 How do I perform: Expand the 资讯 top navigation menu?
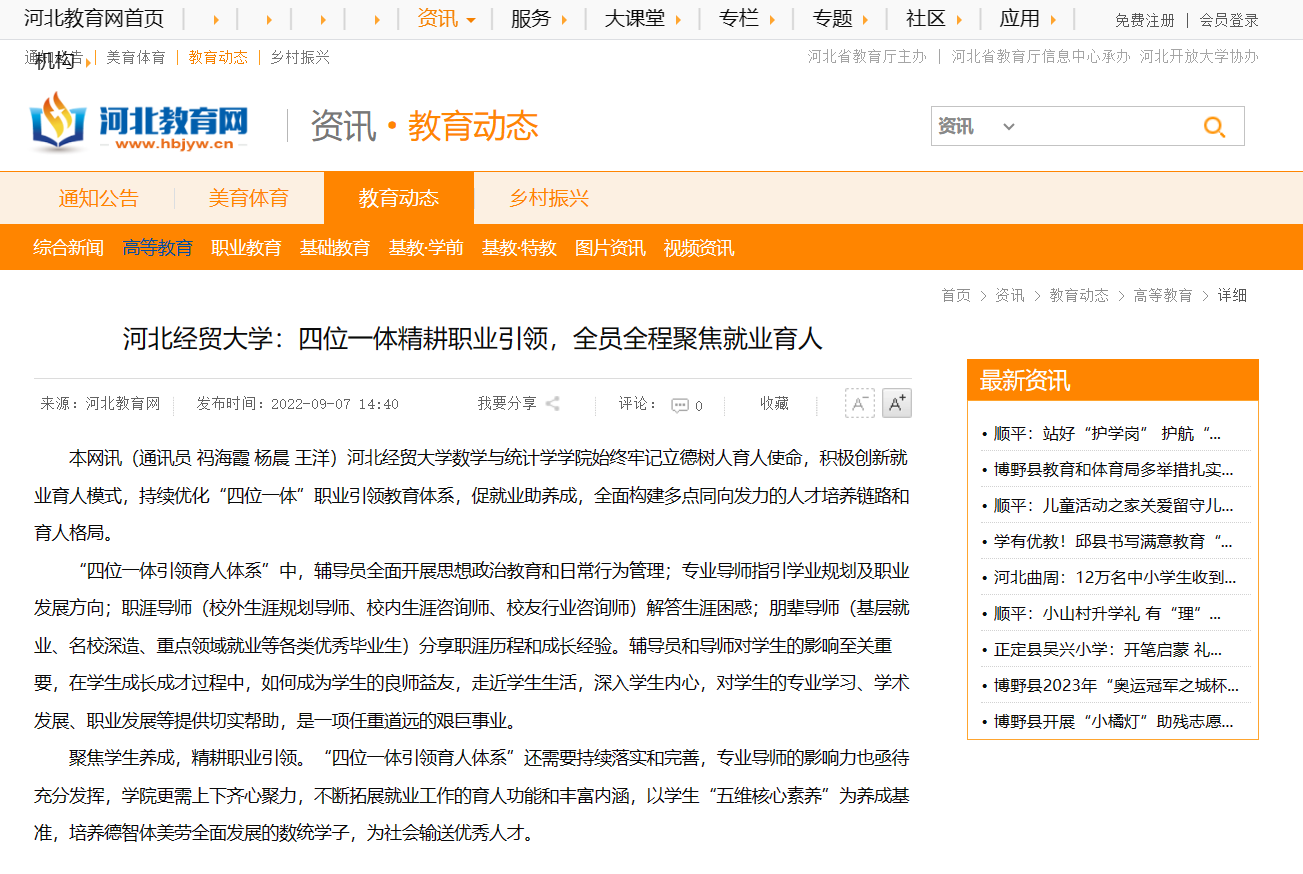coord(446,19)
